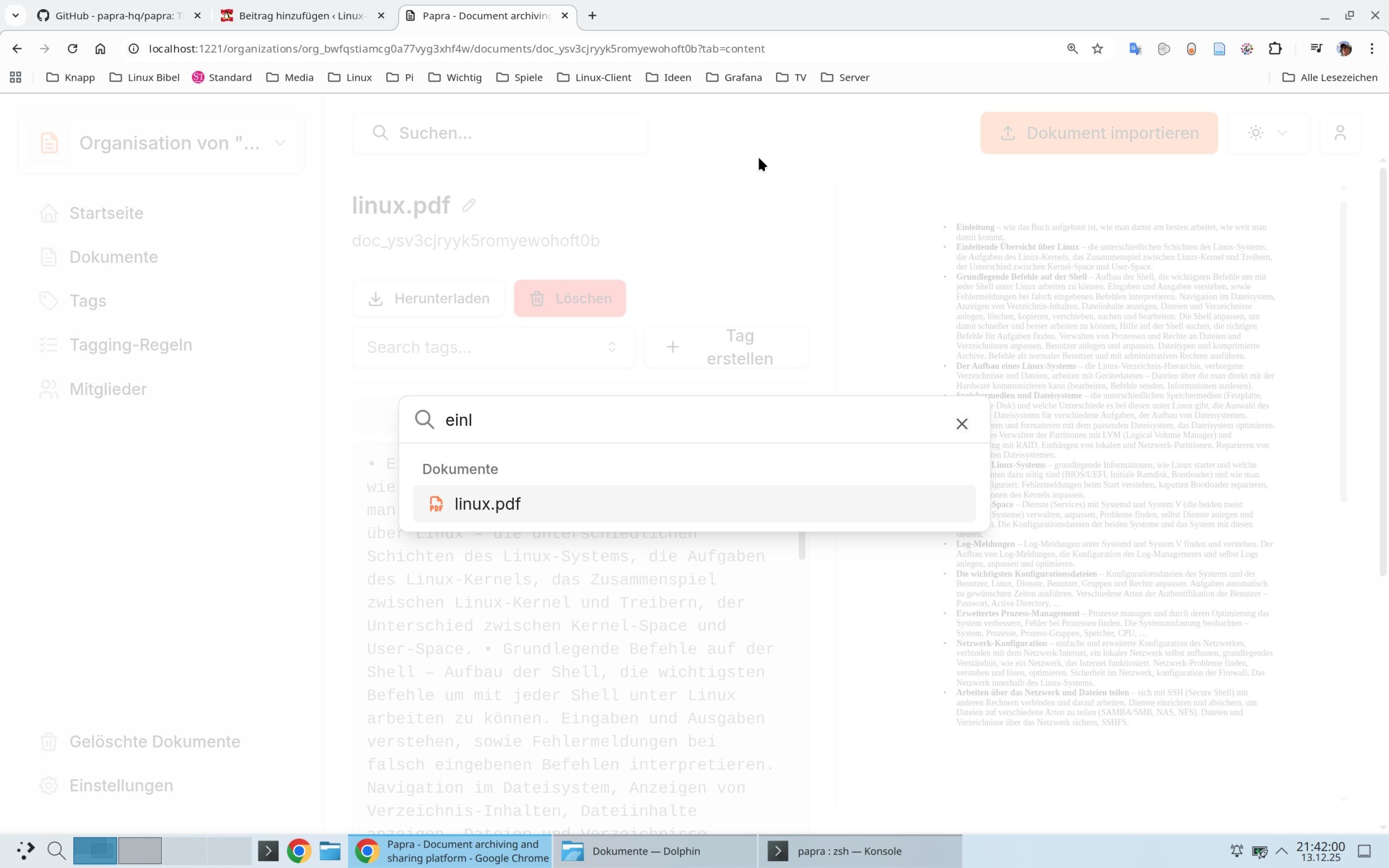This screenshot has width=1389, height=868.
Task: Click Tag erstellen plus button
Action: click(726, 347)
